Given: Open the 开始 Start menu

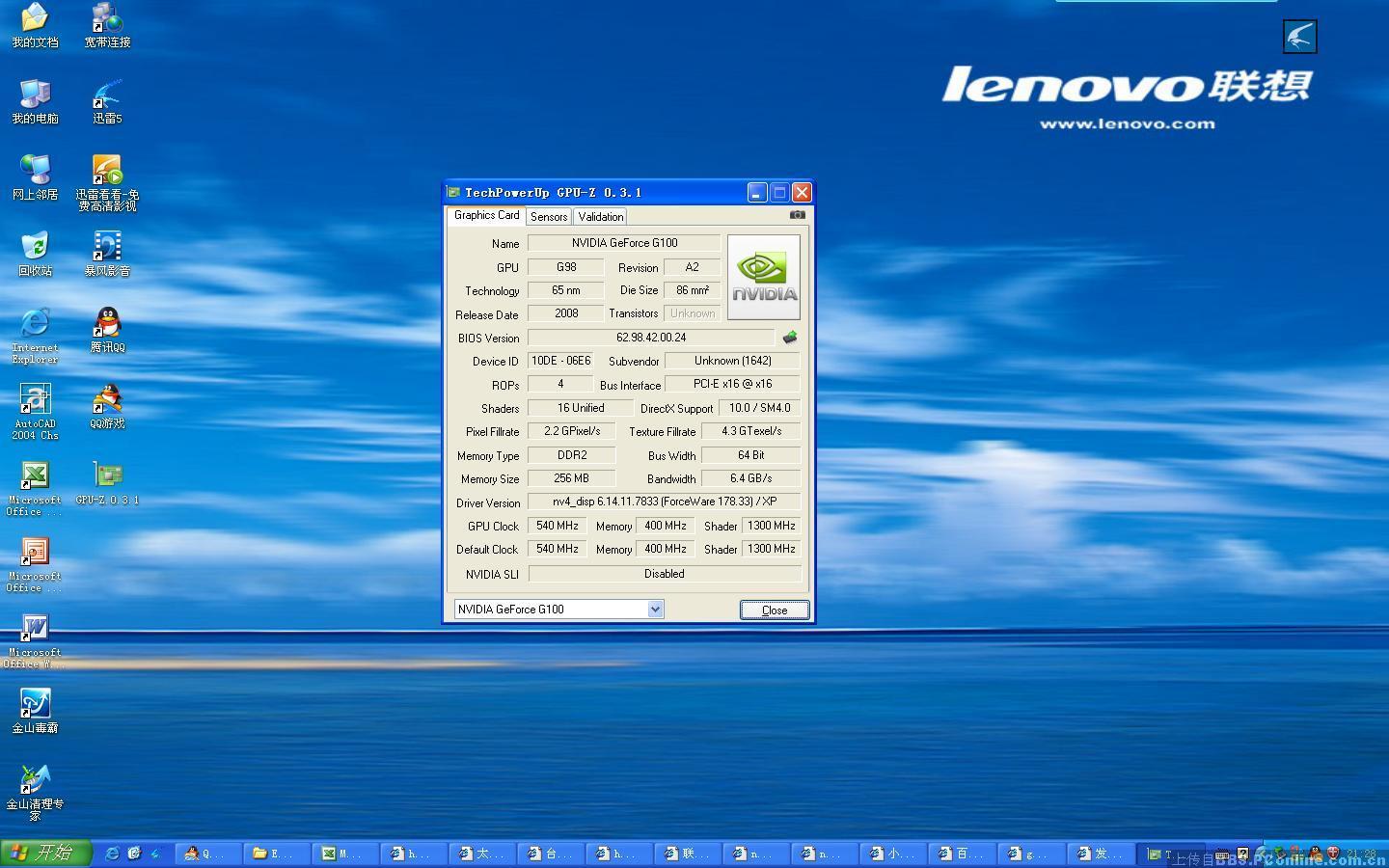Looking at the screenshot, I should tap(45, 853).
